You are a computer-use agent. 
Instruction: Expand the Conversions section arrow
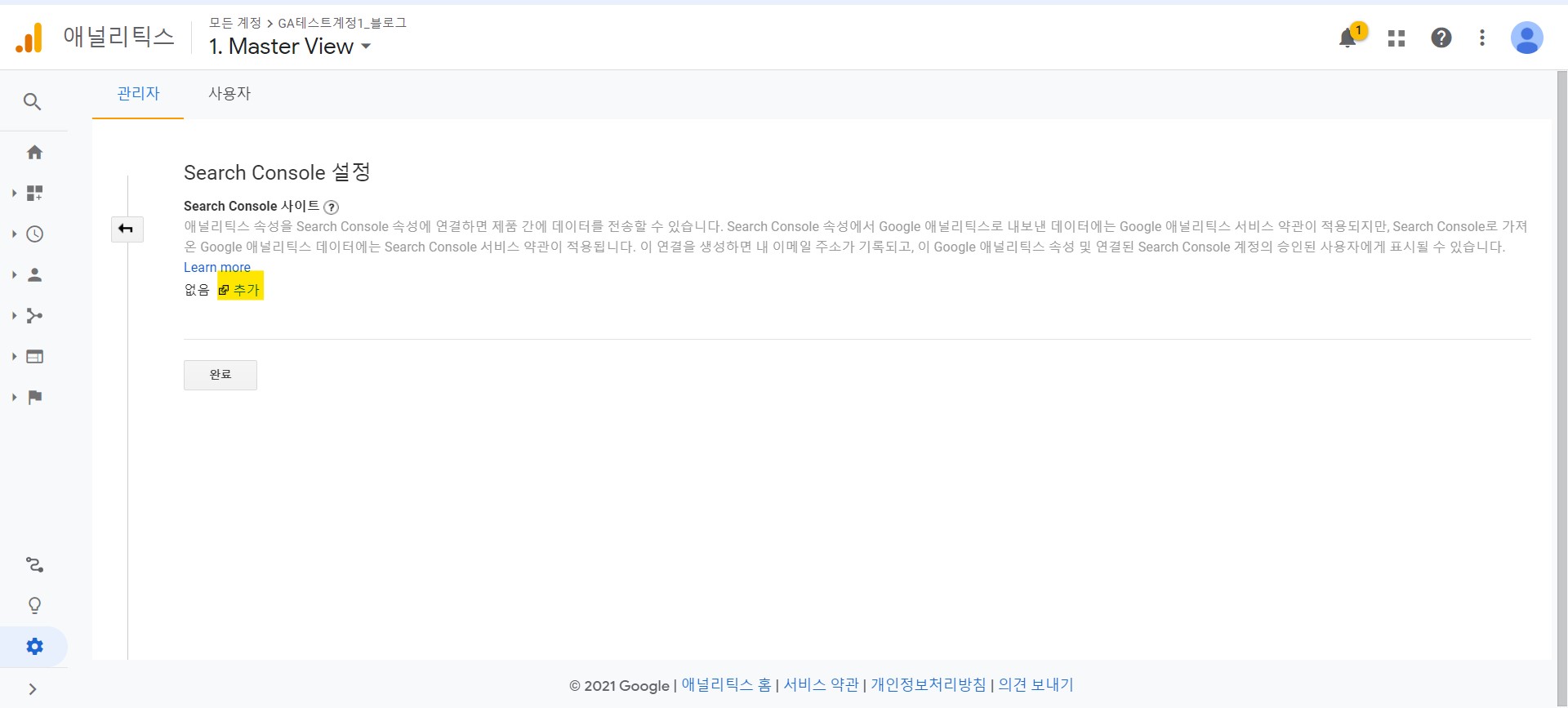14,397
